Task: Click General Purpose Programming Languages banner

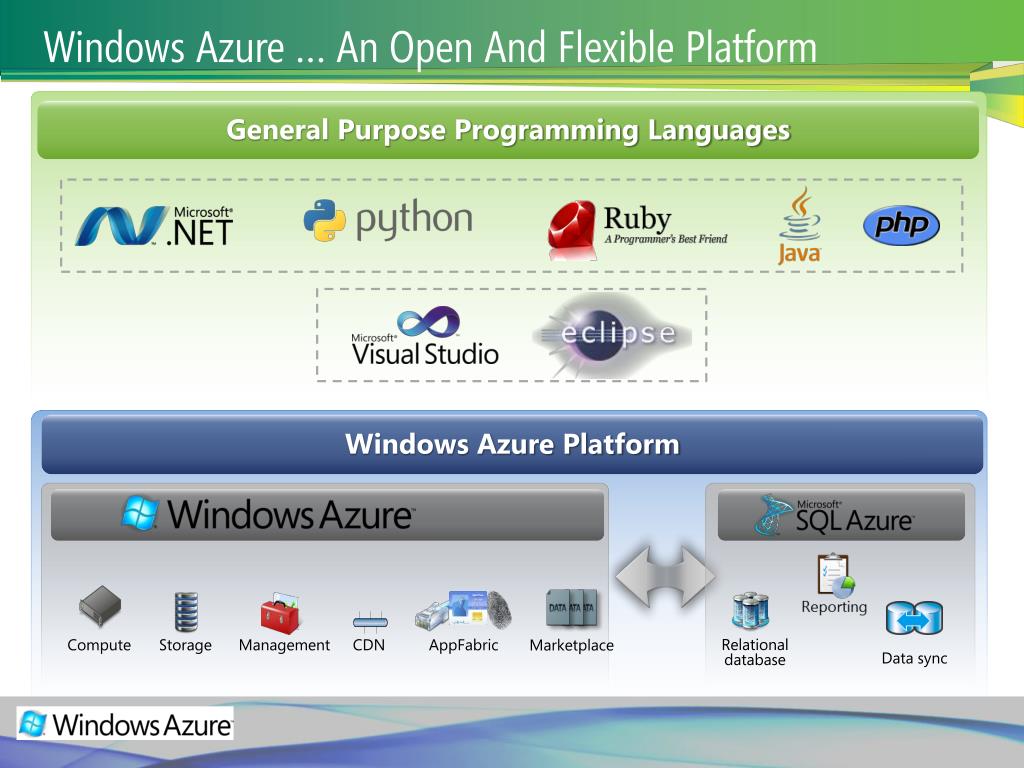Action: pos(508,130)
